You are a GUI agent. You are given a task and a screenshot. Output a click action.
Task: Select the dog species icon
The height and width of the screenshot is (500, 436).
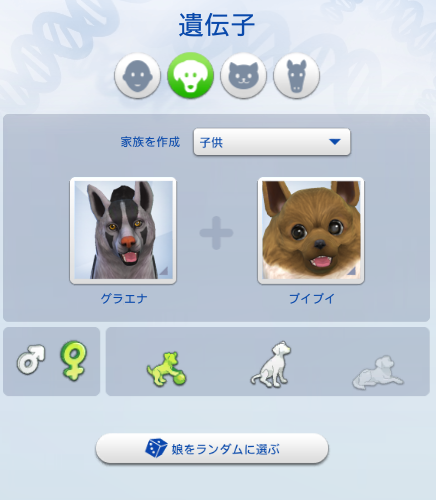click(x=190, y=76)
